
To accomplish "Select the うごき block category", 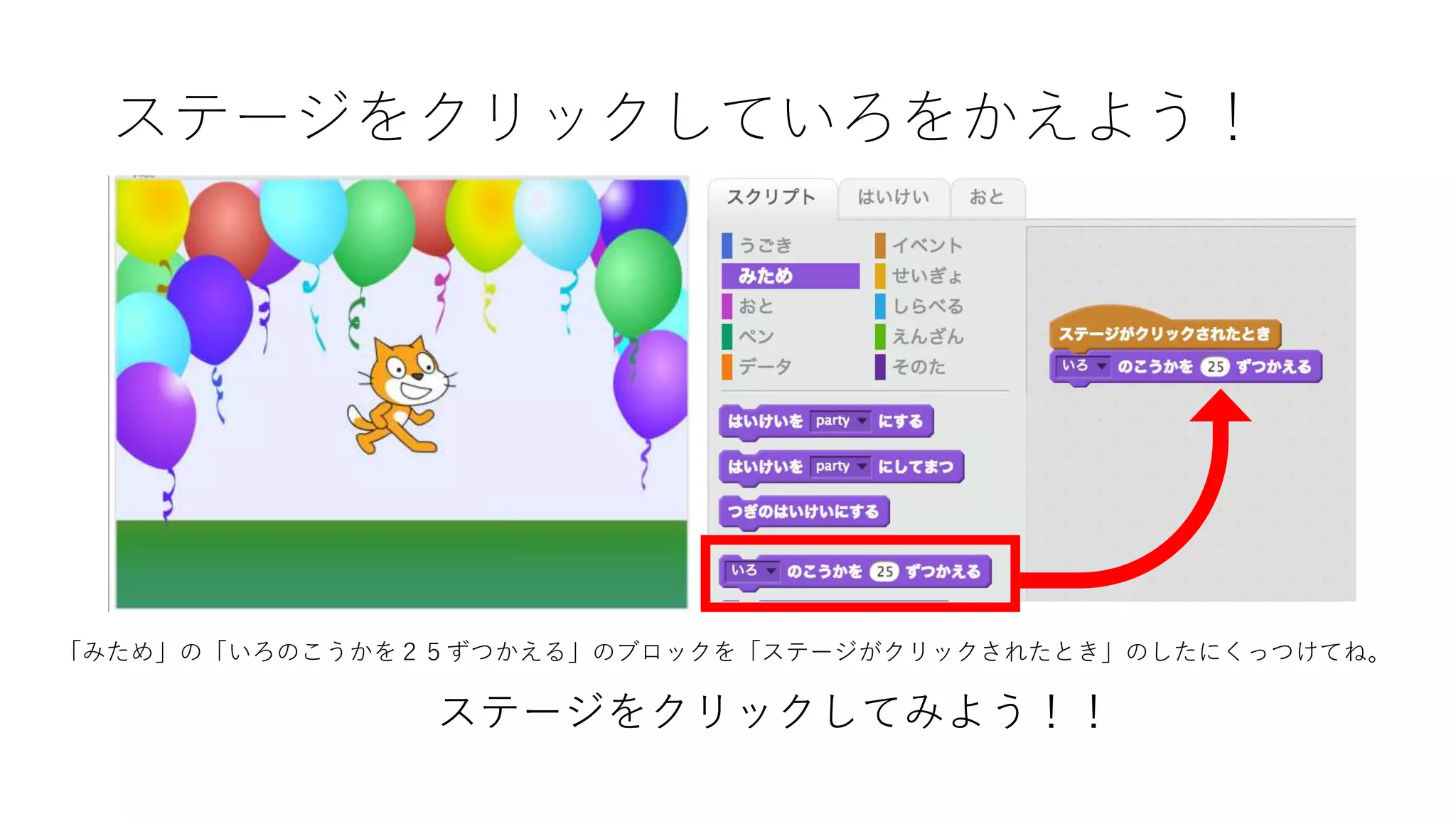I will 766,246.
